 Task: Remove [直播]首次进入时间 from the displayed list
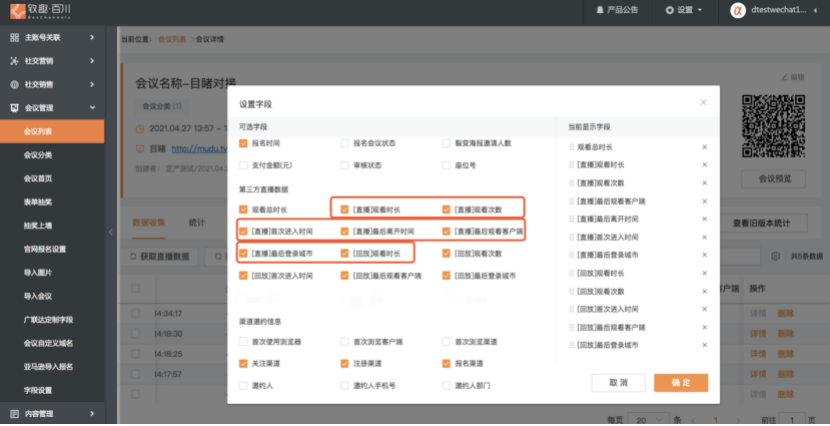(705, 237)
